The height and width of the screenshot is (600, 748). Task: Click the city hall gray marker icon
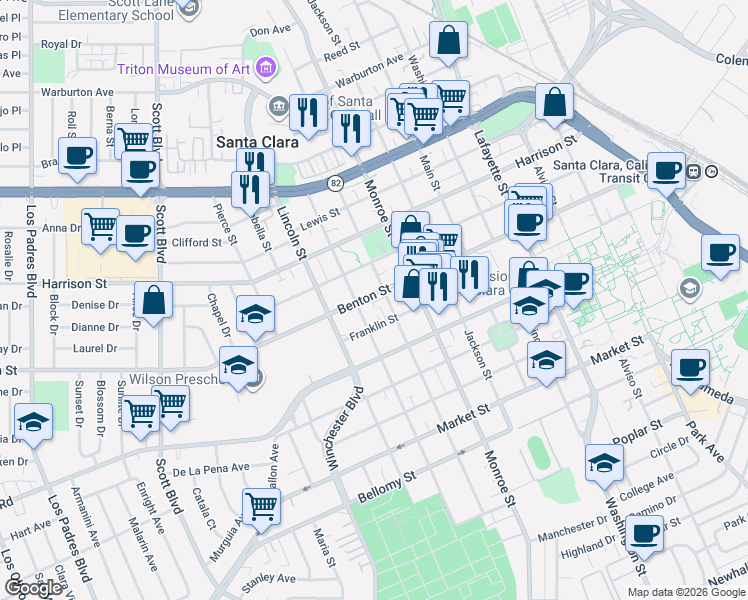(278, 106)
